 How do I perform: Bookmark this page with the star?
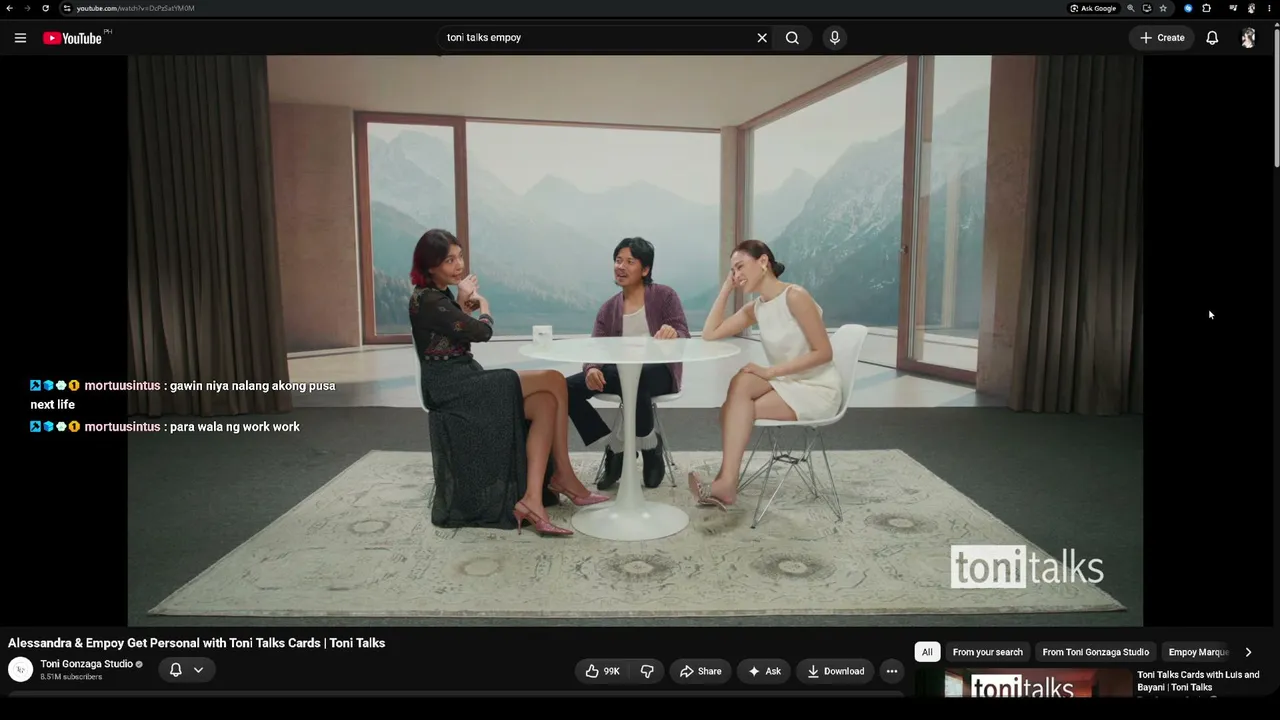click(1163, 8)
